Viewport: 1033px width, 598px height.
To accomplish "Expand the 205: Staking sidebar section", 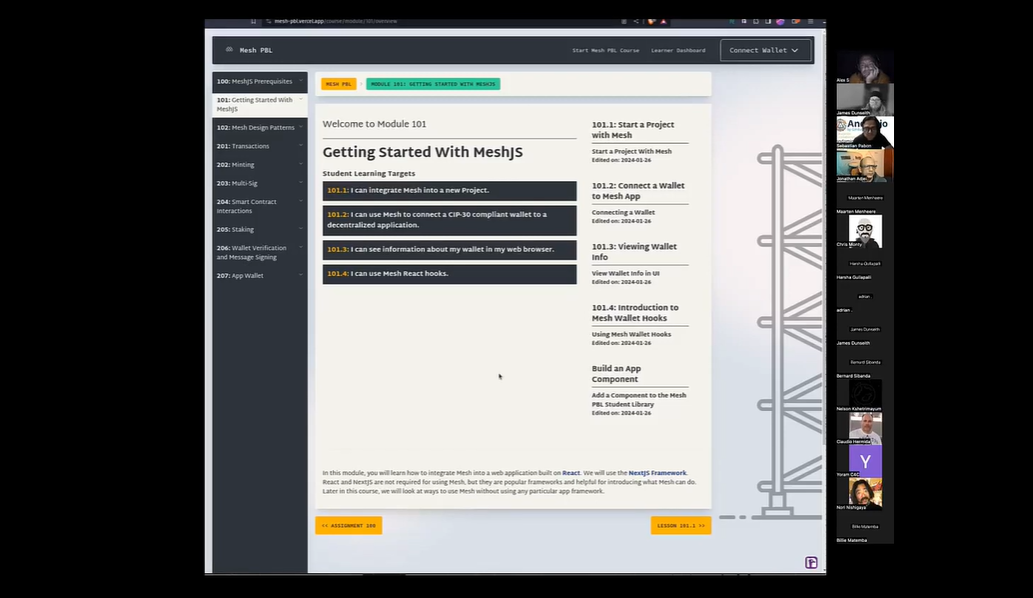I will click(x=259, y=230).
